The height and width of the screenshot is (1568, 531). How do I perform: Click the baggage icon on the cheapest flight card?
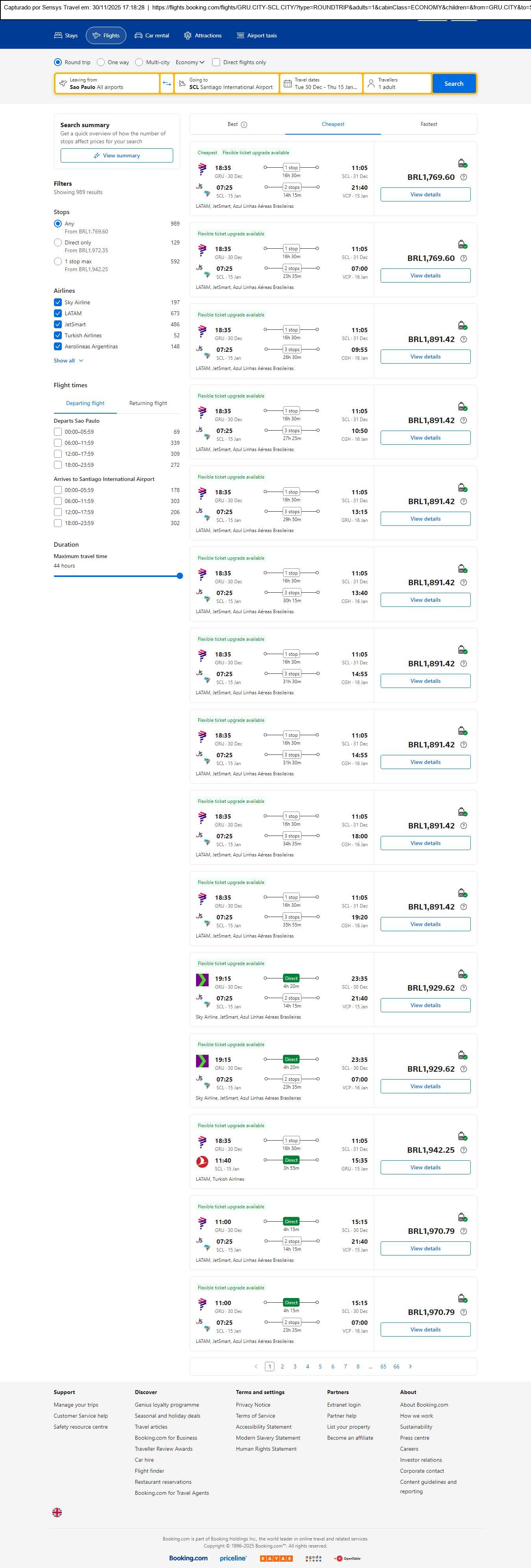point(462,163)
